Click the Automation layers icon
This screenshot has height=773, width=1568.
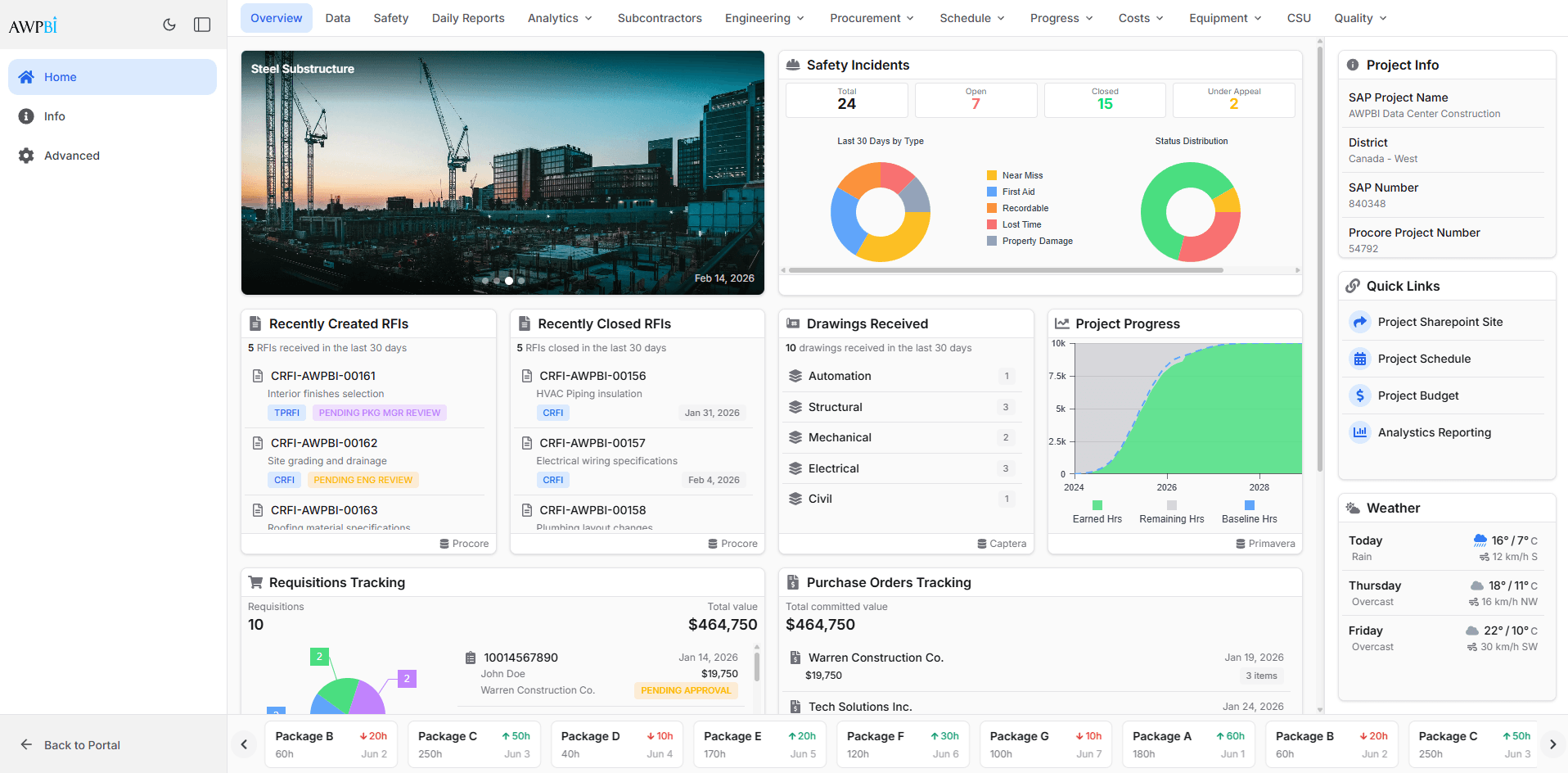[795, 376]
